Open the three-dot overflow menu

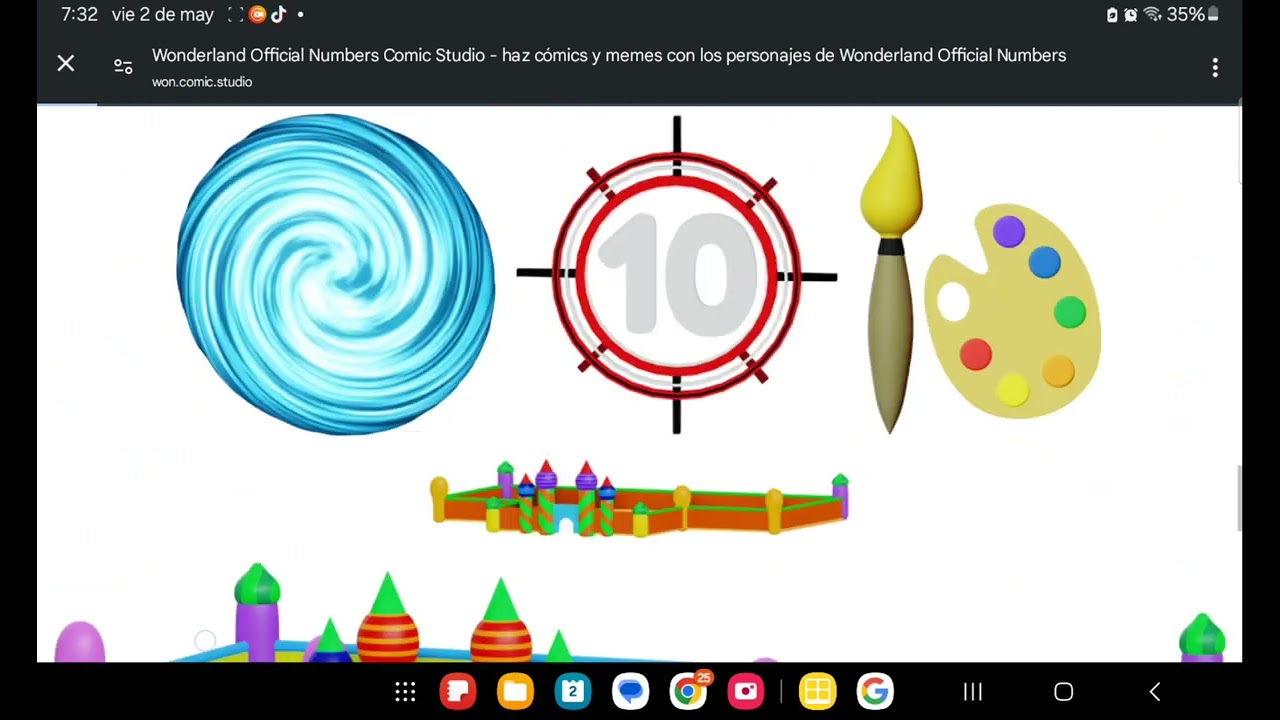tap(1215, 67)
